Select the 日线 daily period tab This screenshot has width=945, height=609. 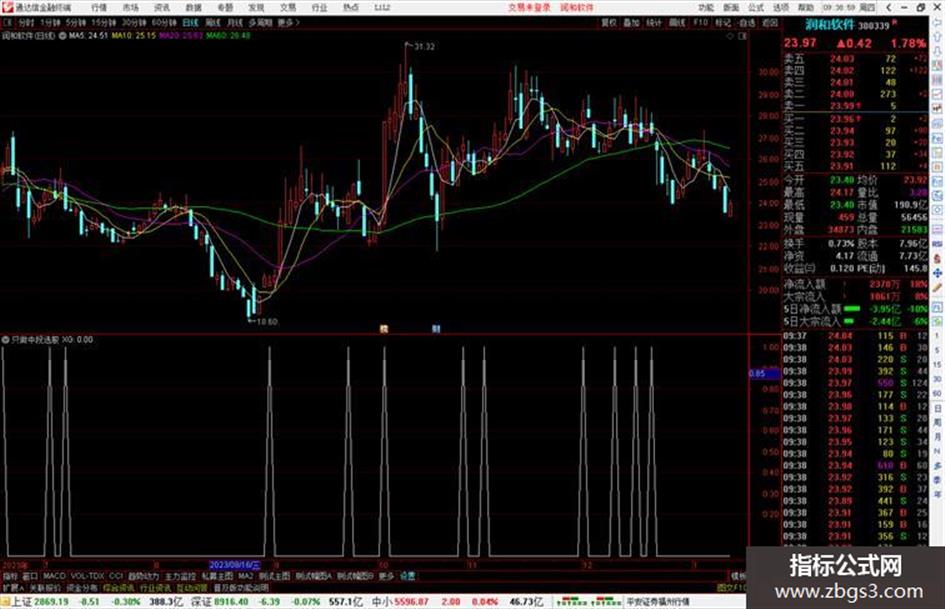pos(190,22)
